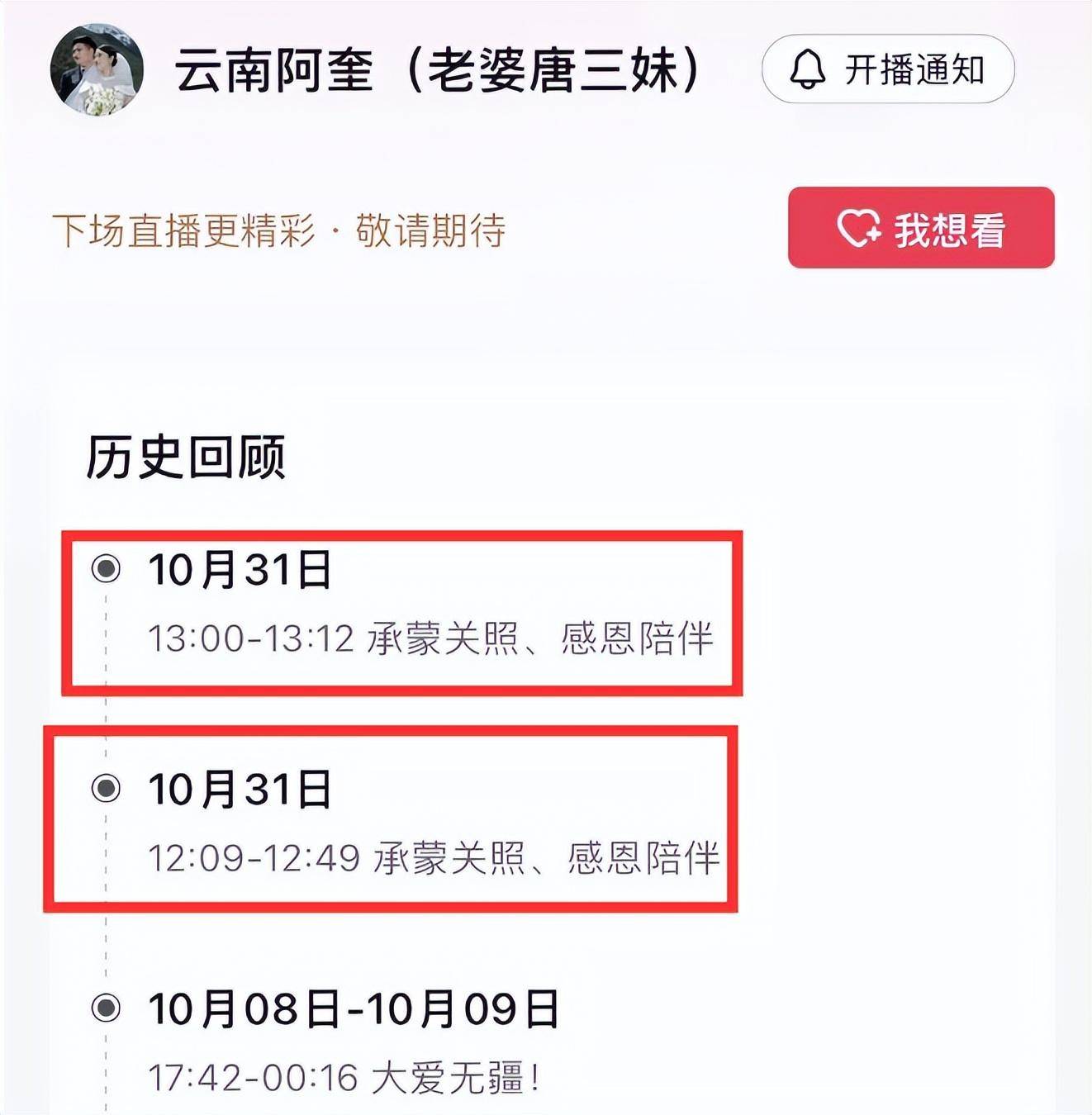Tap the 敬请期待 text
1092x1115 pixels.
[430, 230]
